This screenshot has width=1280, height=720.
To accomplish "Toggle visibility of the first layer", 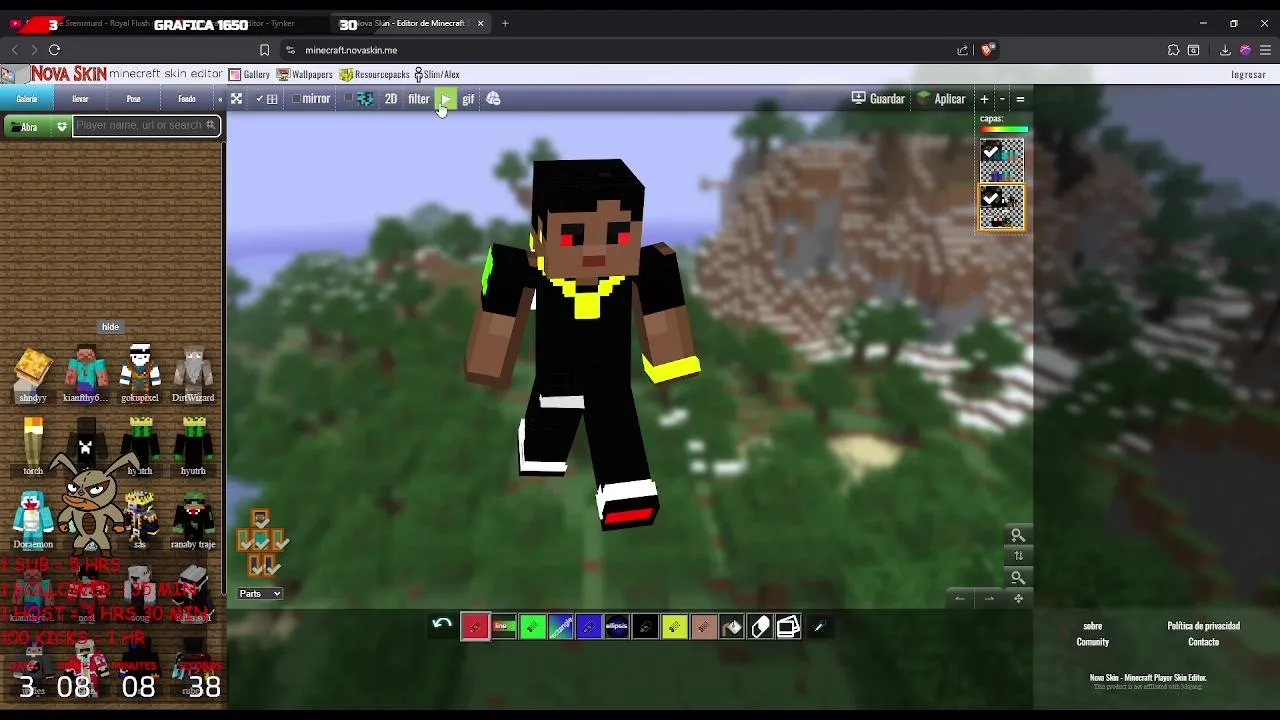I will [x=991, y=151].
